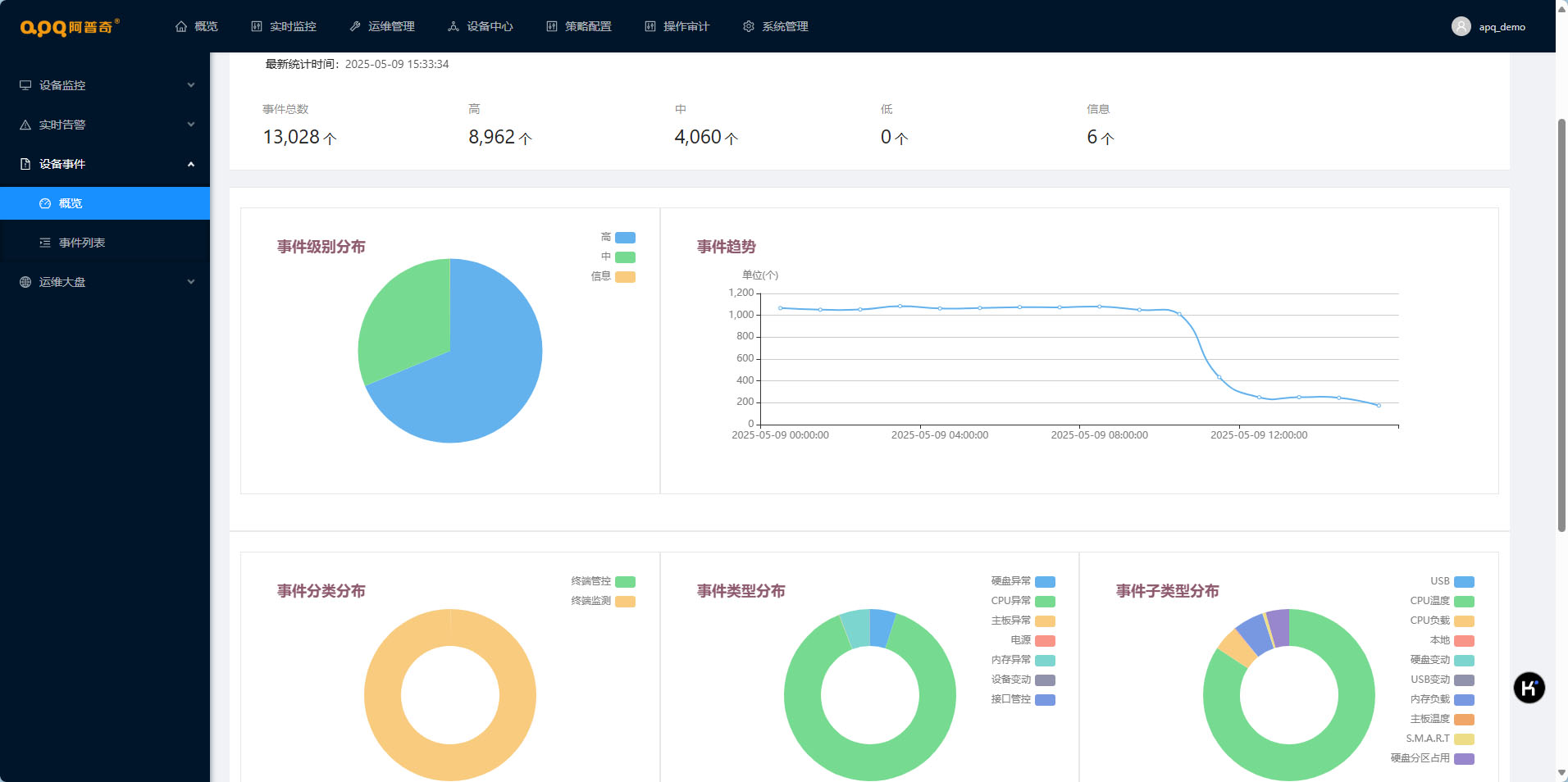
Task: Click the apq_demo username
Action: click(1502, 27)
